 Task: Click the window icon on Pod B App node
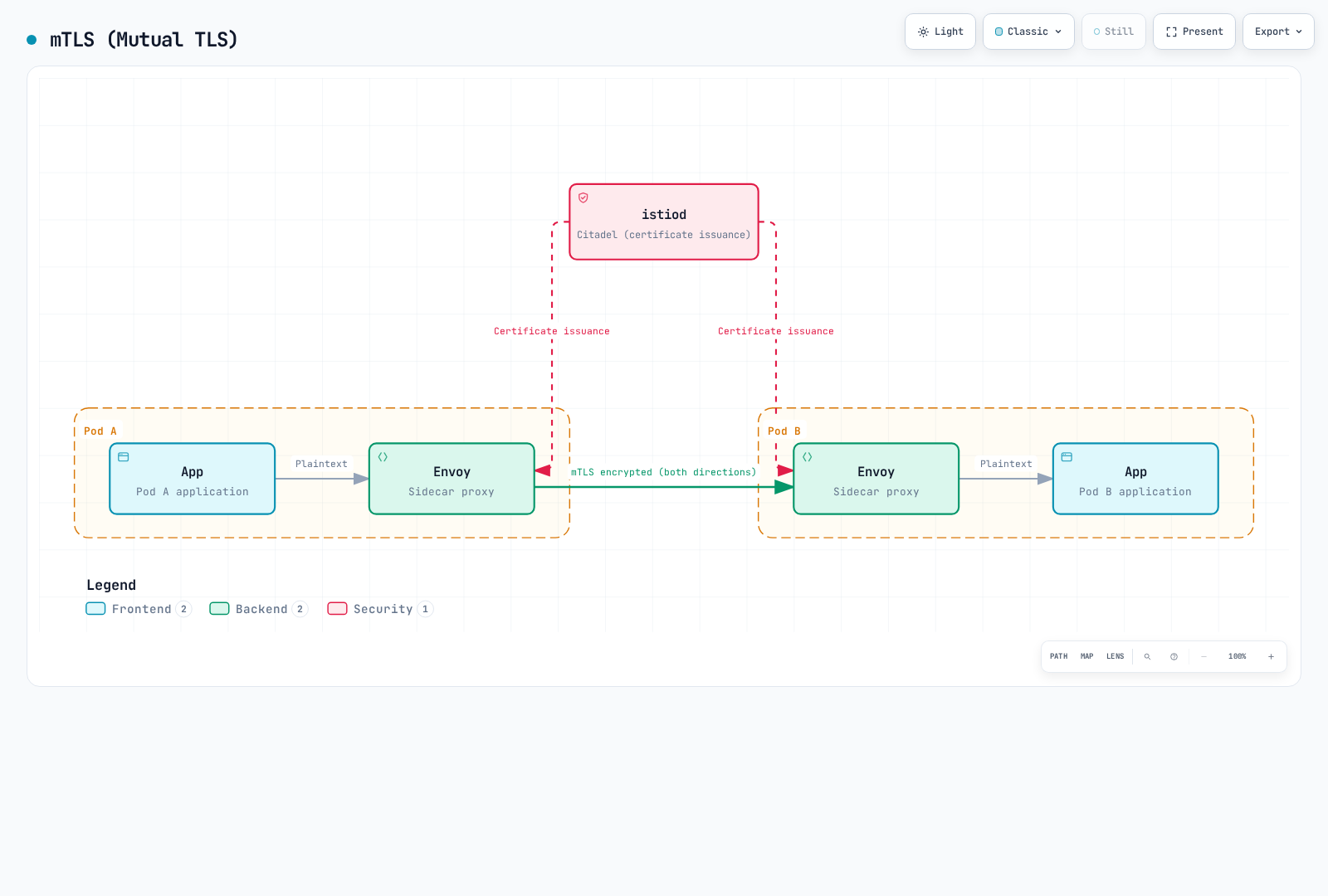point(1067,457)
